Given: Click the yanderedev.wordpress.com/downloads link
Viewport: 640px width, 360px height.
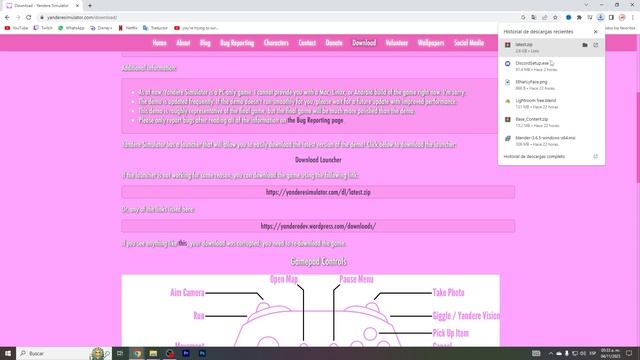Looking at the screenshot, I should tap(318, 226).
